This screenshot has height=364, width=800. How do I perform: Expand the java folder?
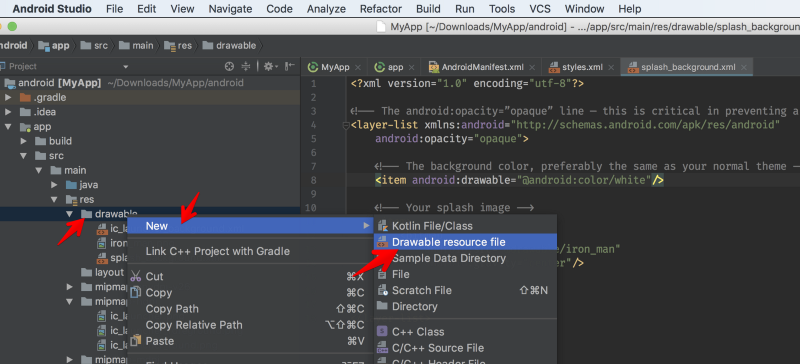pyautogui.click(x=54, y=185)
